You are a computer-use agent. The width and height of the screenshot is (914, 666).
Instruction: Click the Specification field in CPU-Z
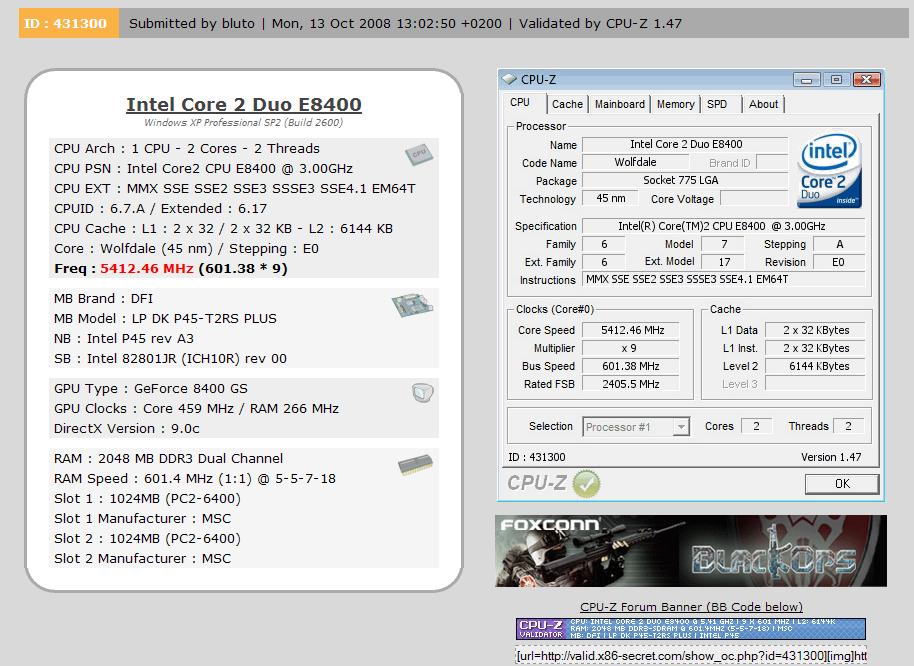tap(723, 226)
